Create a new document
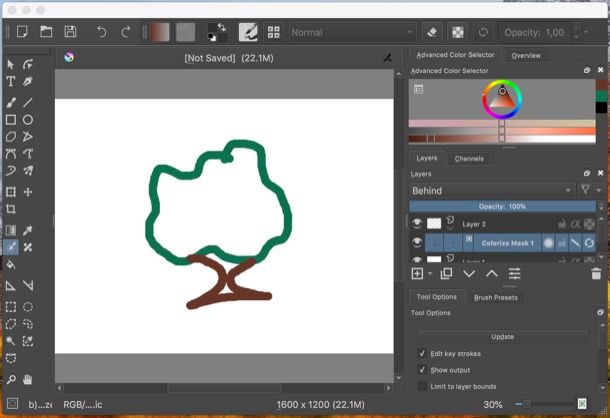Viewport: 610px width, 418px height. coord(22,32)
